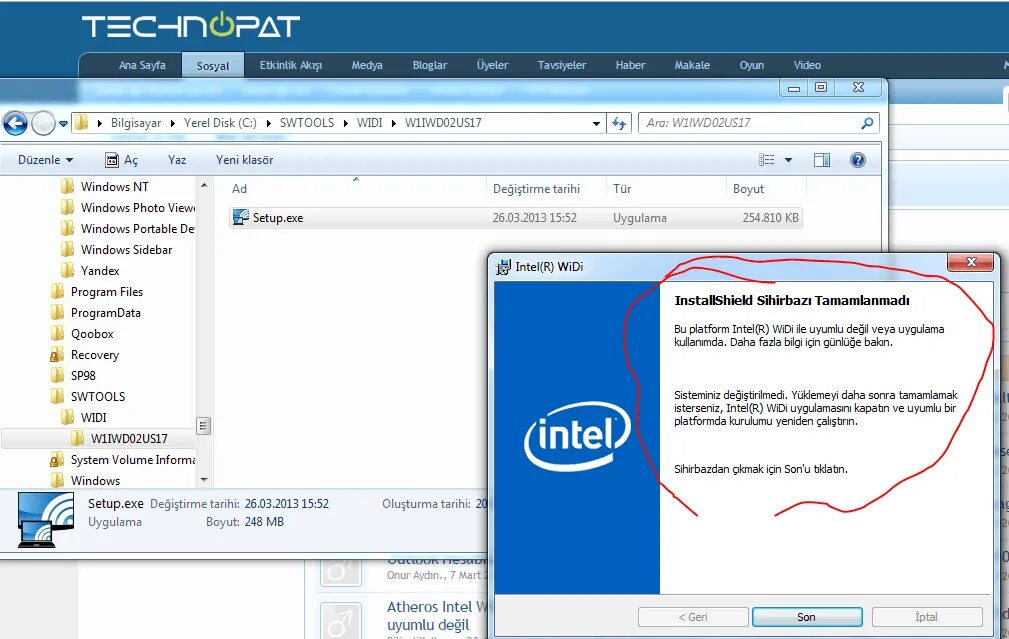The height and width of the screenshot is (639, 1009).
Task: Click large Setup.exe thumbnail in details pane
Action: click(x=46, y=519)
